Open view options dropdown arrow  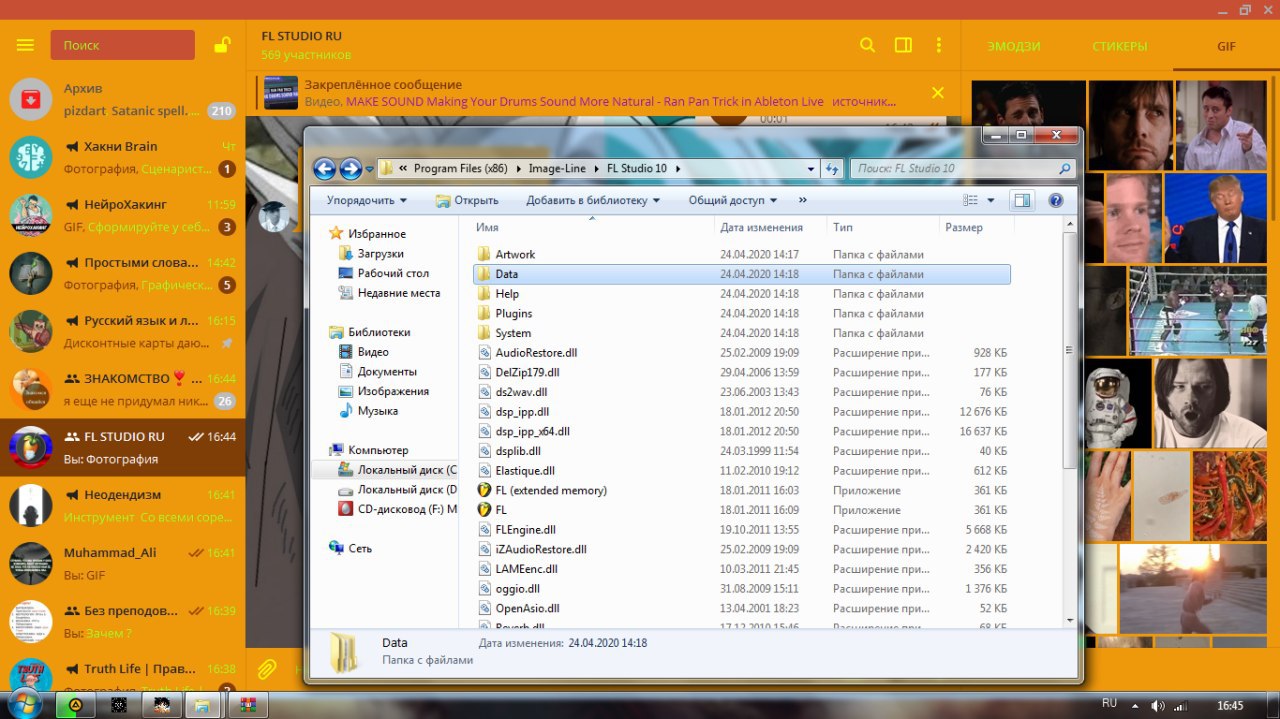tap(991, 200)
